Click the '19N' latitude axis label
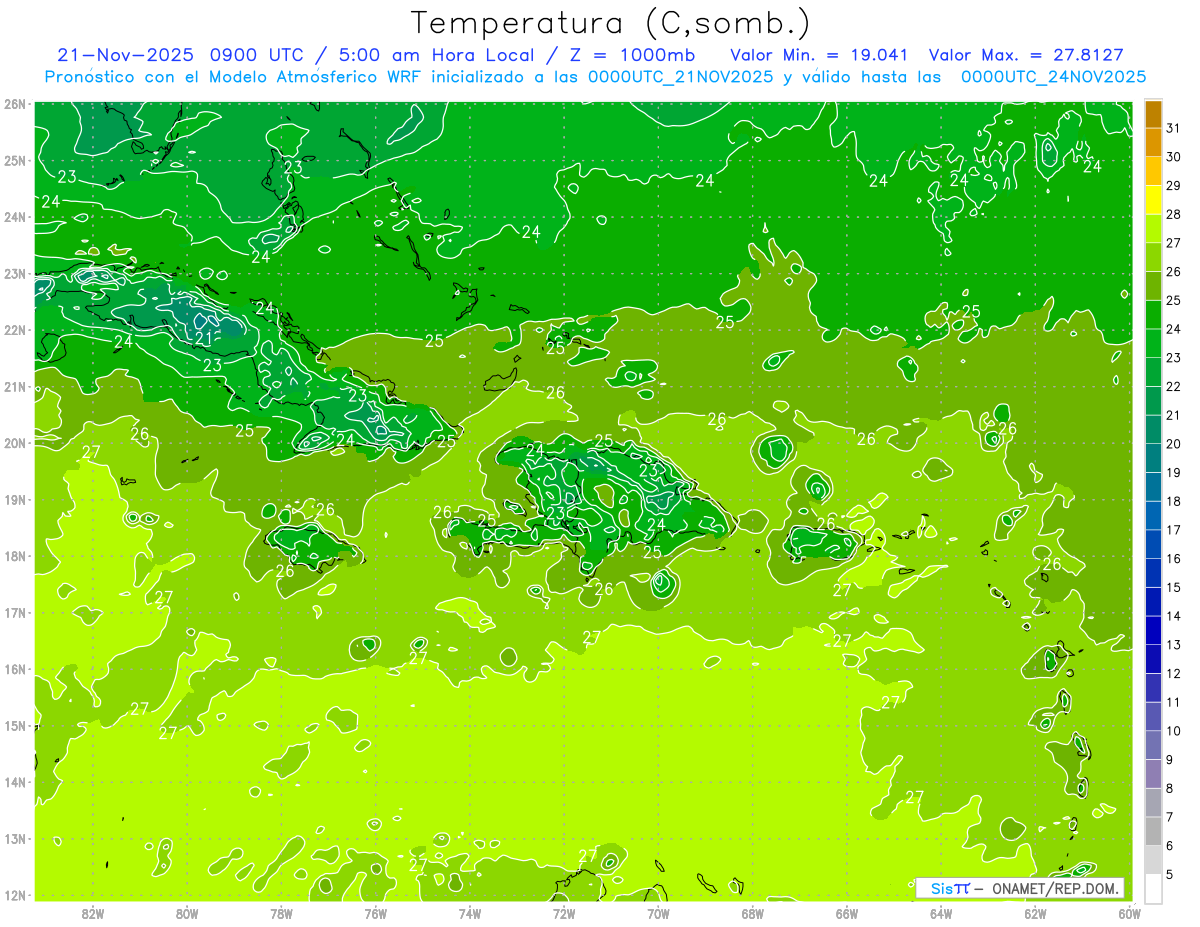The image size is (1200, 927). [x=14, y=500]
